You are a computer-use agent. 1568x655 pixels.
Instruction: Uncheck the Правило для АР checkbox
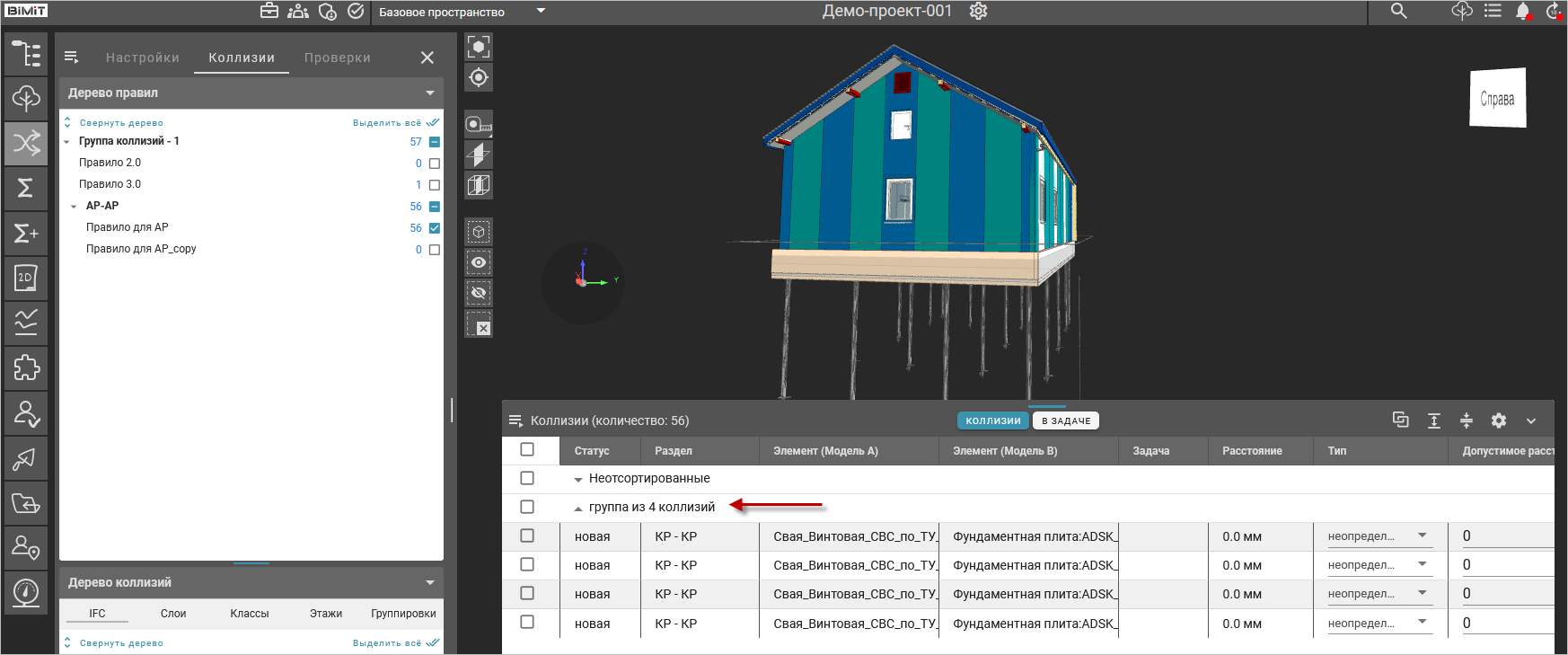(x=435, y=228)
